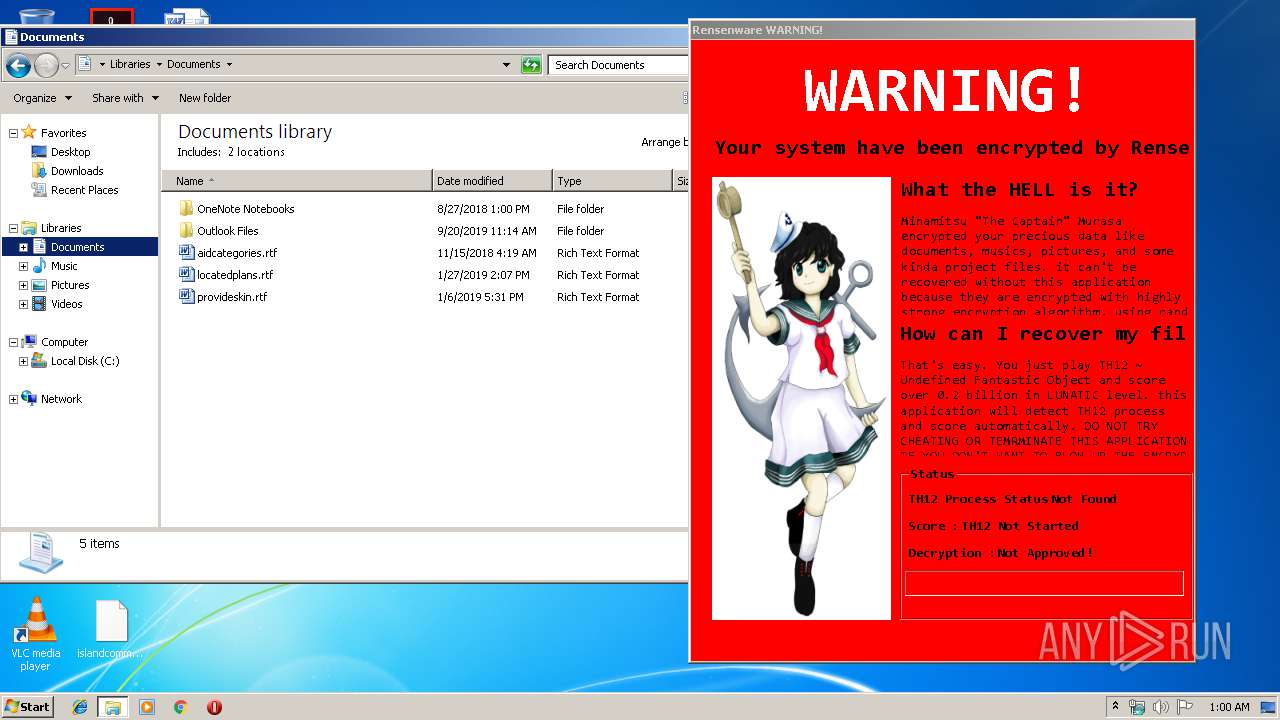The image size is (1280, 720).
Task: Collapse the Favorites group
Action: pos(13,133)
